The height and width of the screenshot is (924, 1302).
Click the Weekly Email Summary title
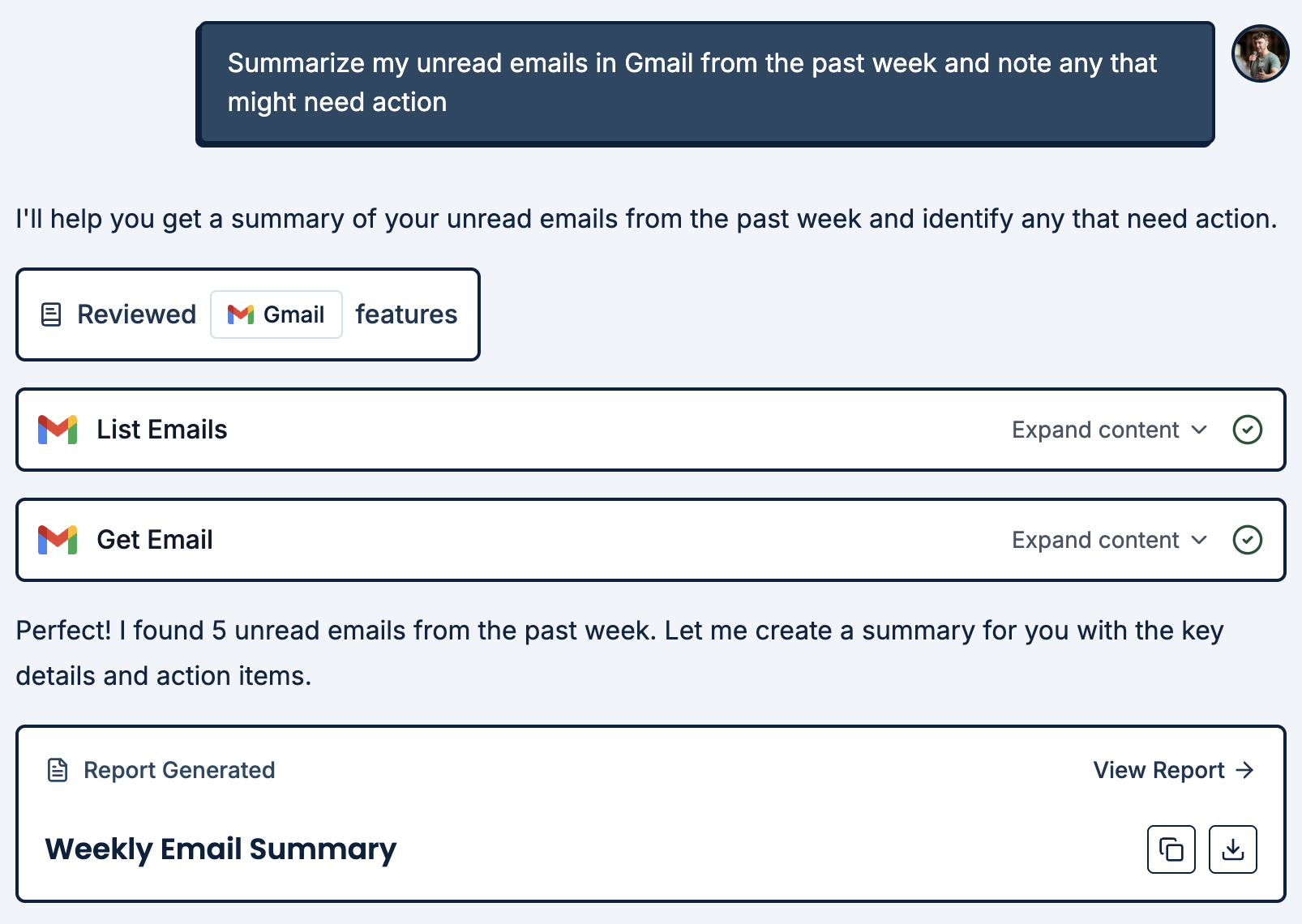(x=221, y=849)
